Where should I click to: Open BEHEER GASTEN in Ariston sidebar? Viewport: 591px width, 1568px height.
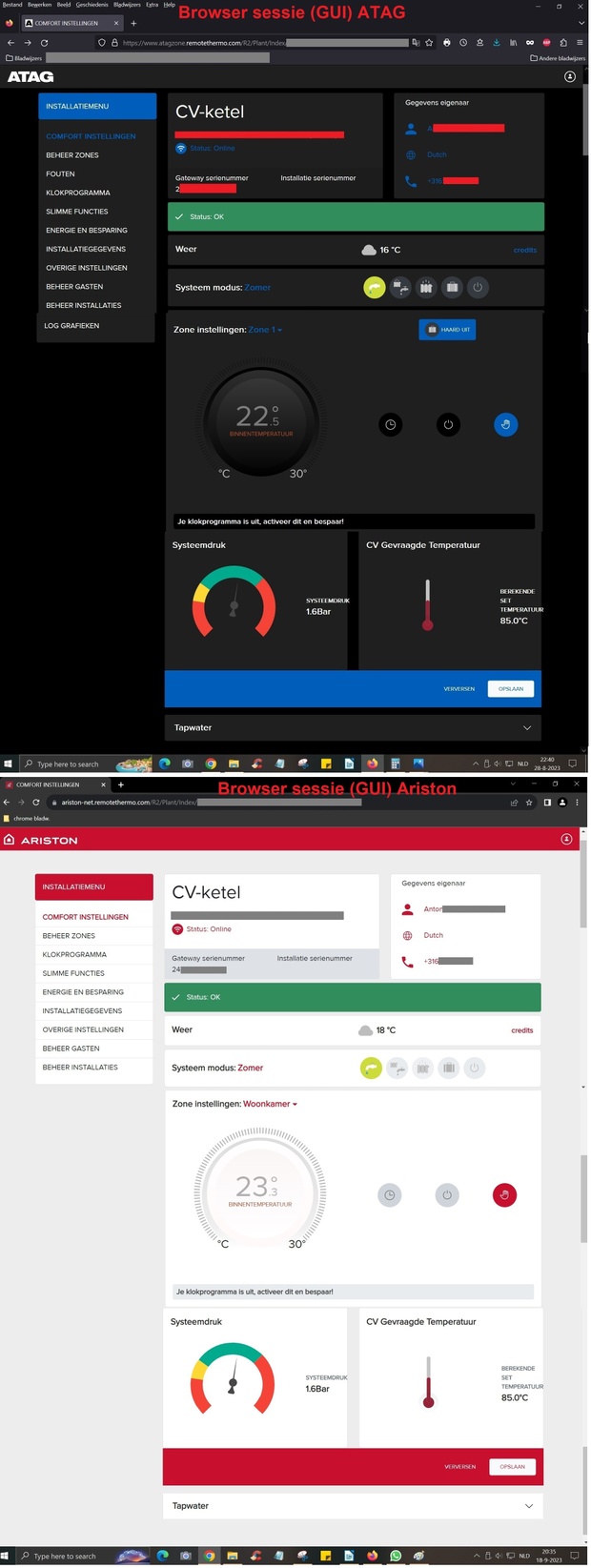(71, 1049)
